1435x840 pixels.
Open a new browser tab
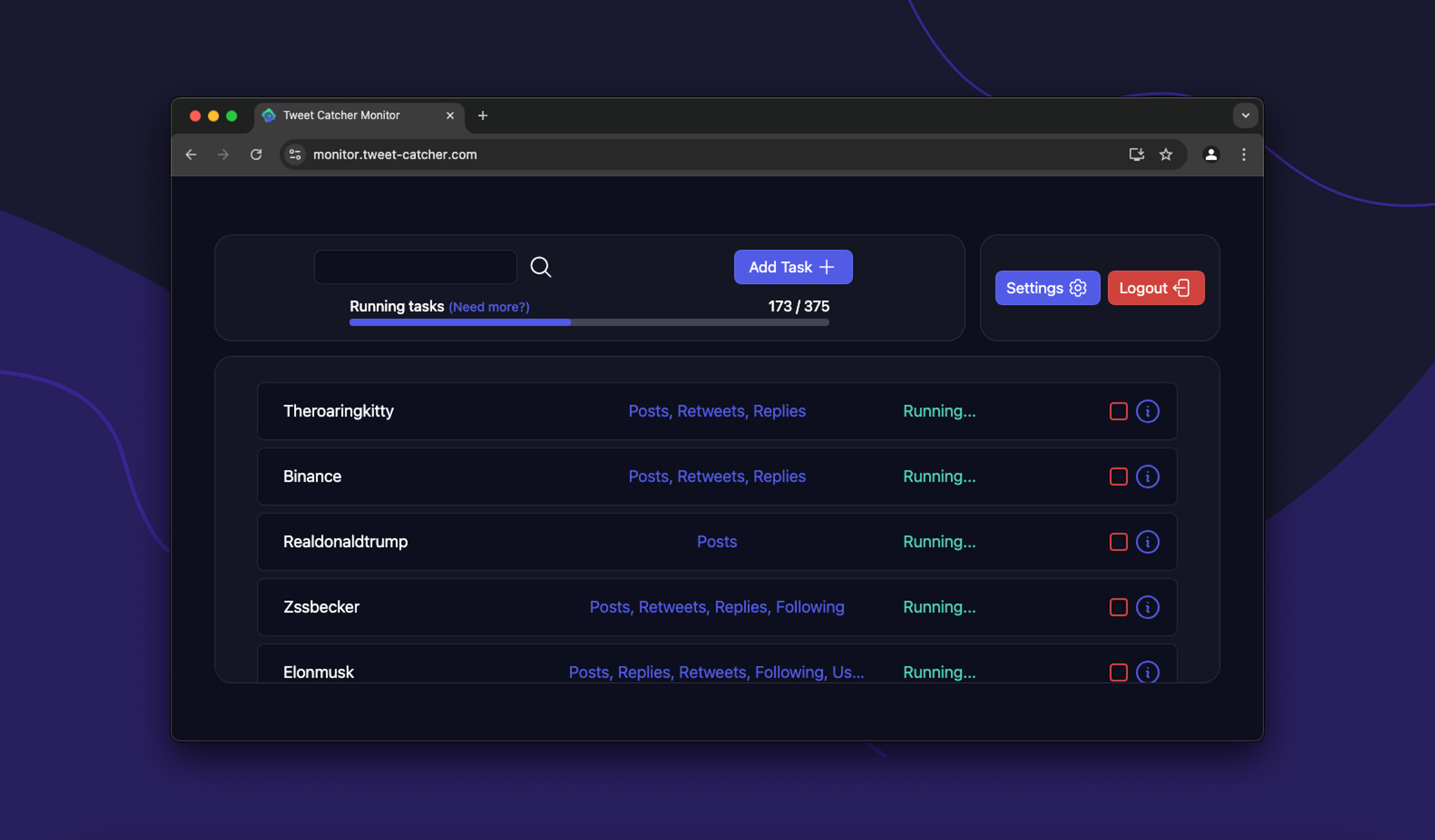[x=482, y=116]
